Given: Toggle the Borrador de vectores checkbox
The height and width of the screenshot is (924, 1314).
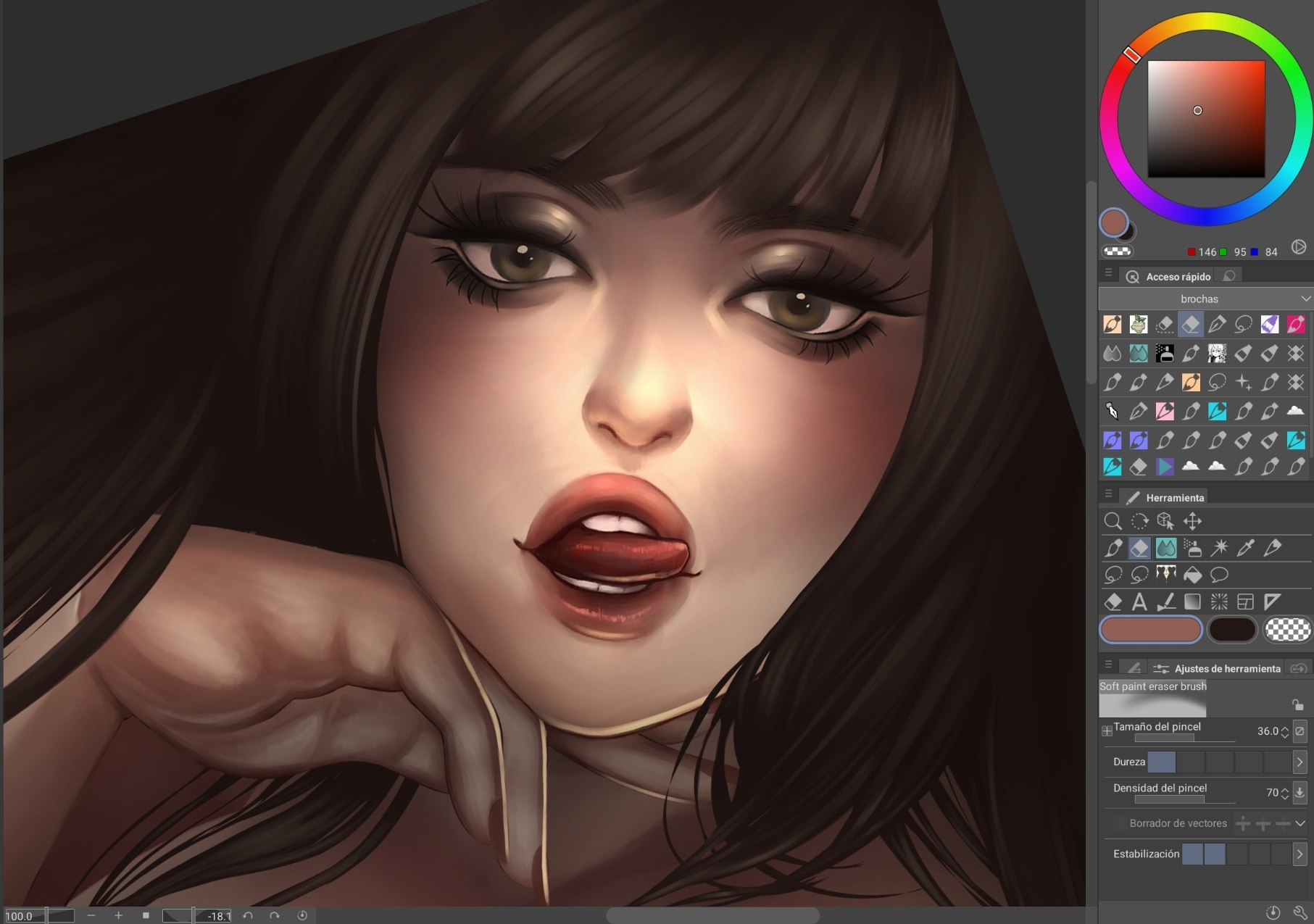Looking at the screenshot, I should click(x=1120, y=823).
